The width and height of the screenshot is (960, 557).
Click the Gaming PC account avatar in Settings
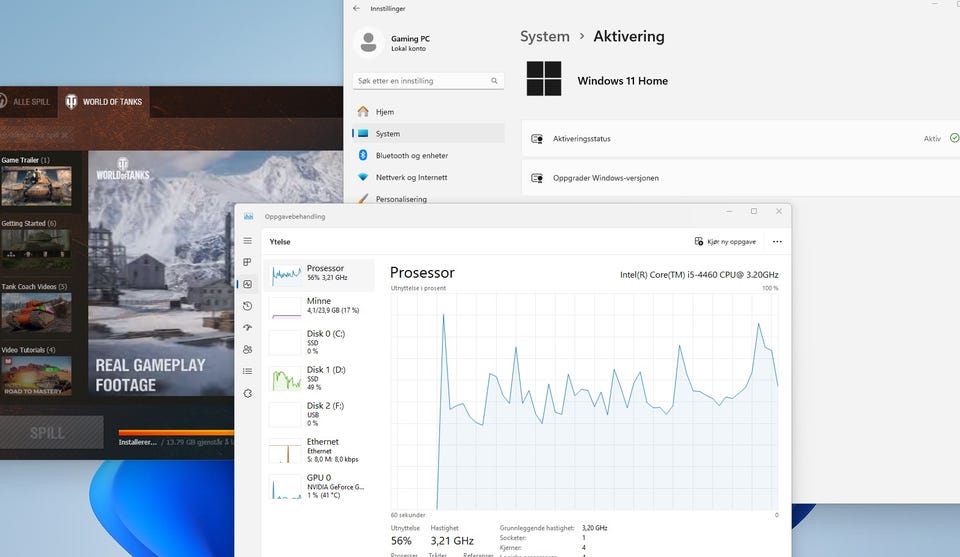tap(369, 43)
